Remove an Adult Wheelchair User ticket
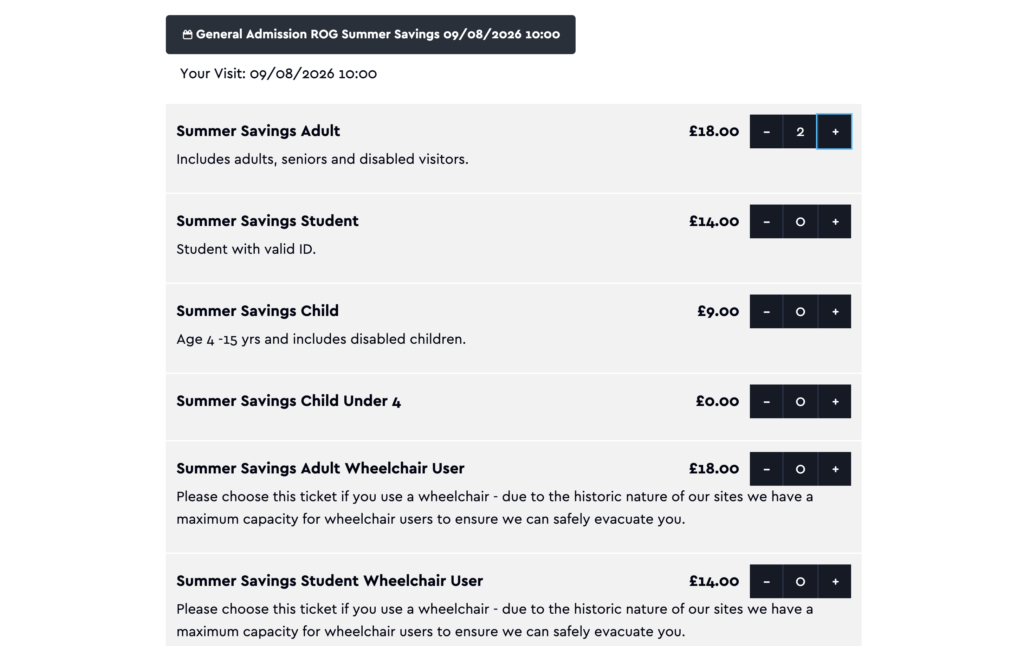The height and width of the screenshot is (646, 1024). [766, 469]
